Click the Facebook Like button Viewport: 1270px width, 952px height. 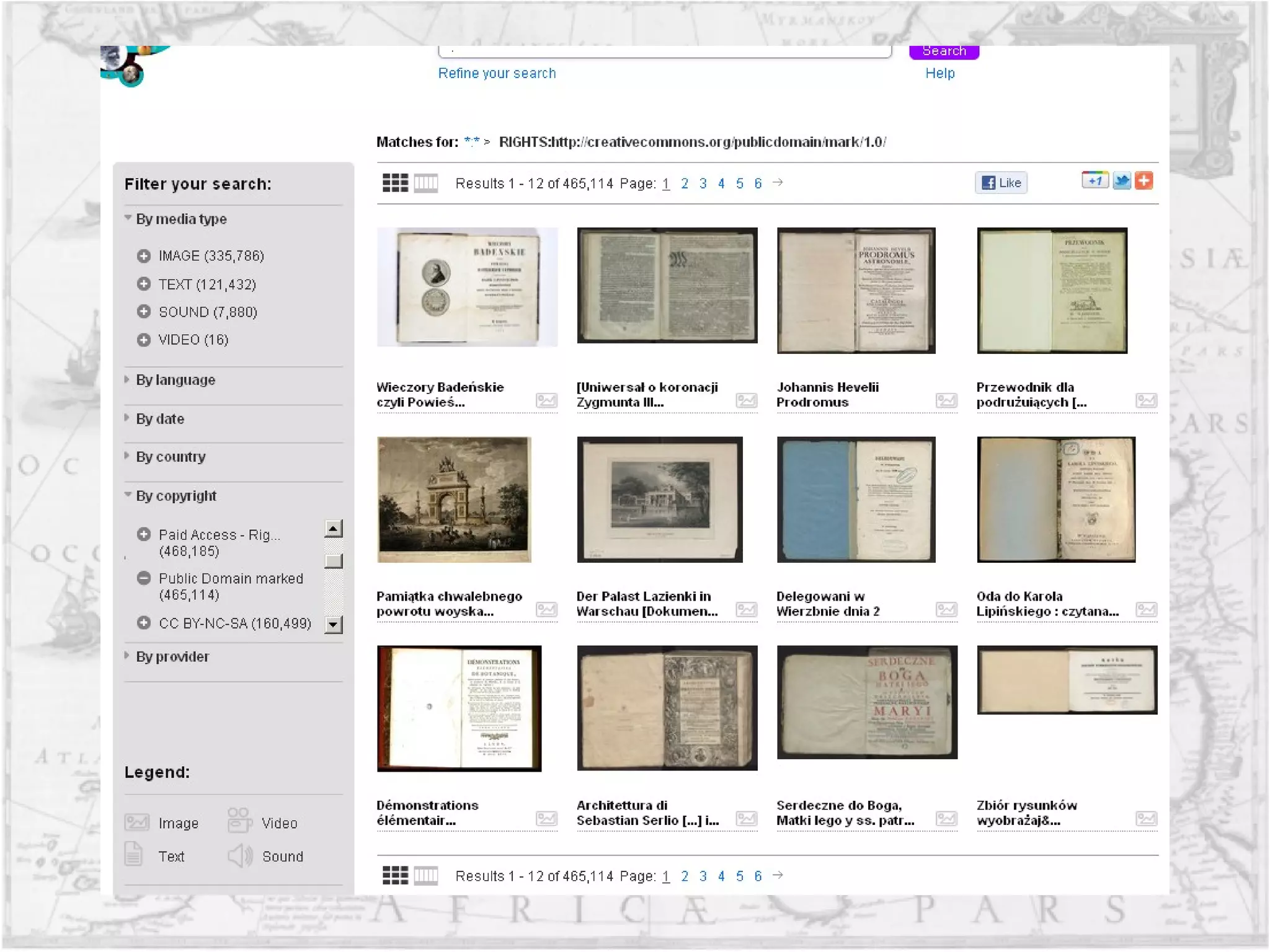pyautogui.click(x=1001, y=183)
